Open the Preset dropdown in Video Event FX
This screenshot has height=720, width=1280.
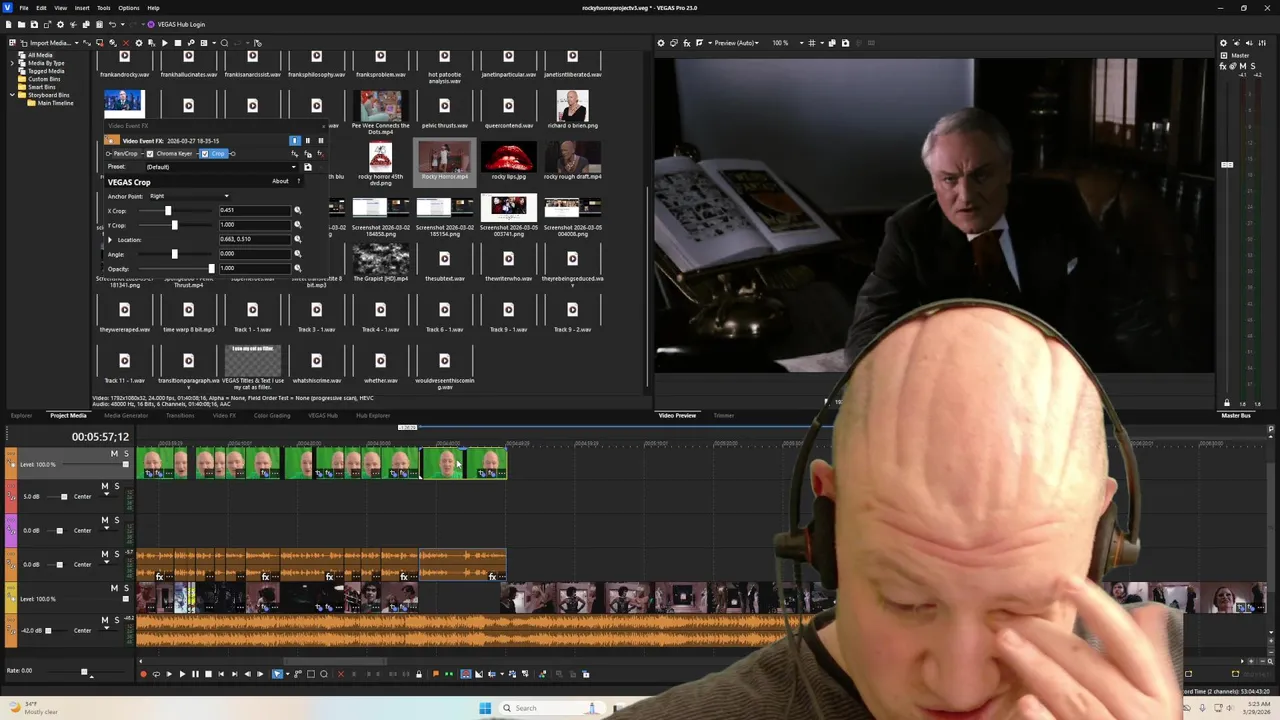pos(222,167)
